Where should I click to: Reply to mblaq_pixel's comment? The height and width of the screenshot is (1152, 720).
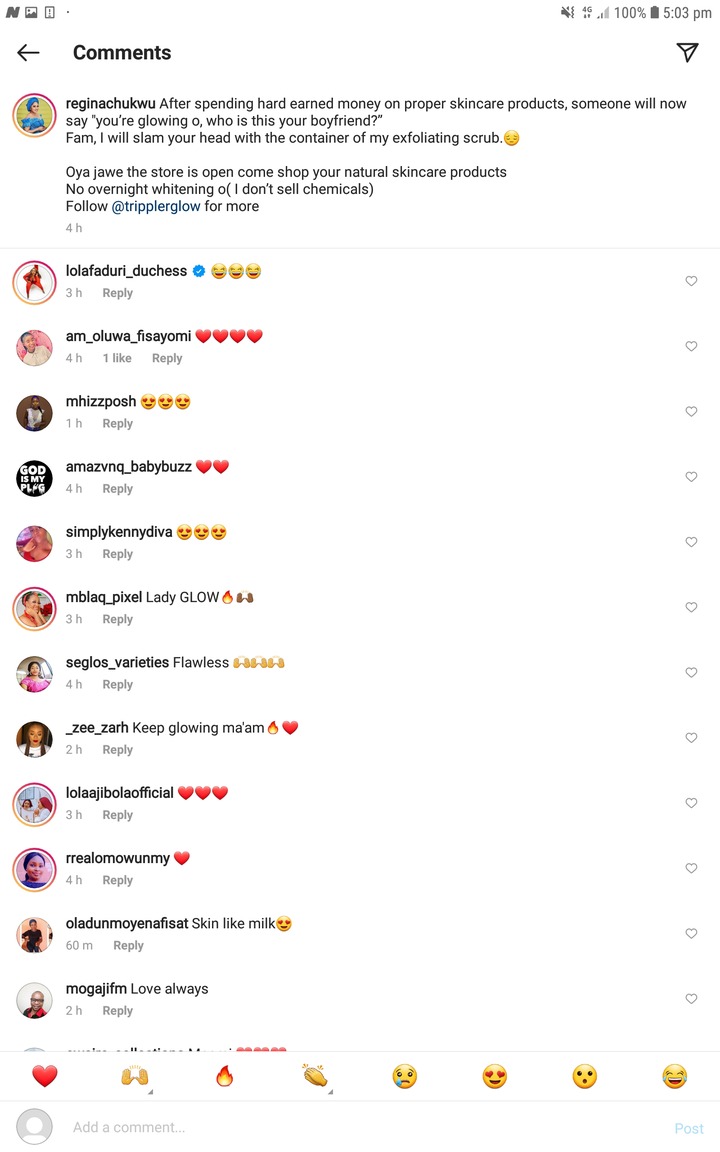coord(118,619)
